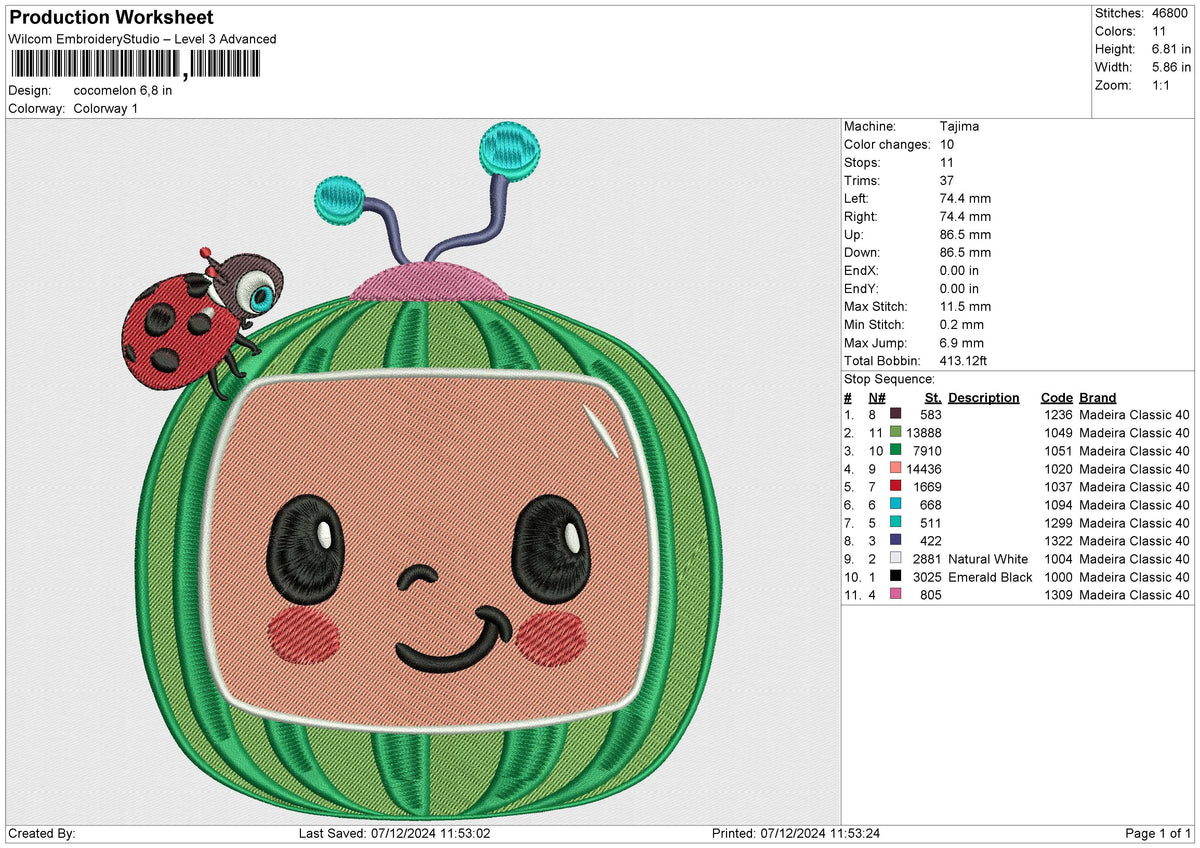
Task: Select the green swatch for code 1051
Action: 896,449
